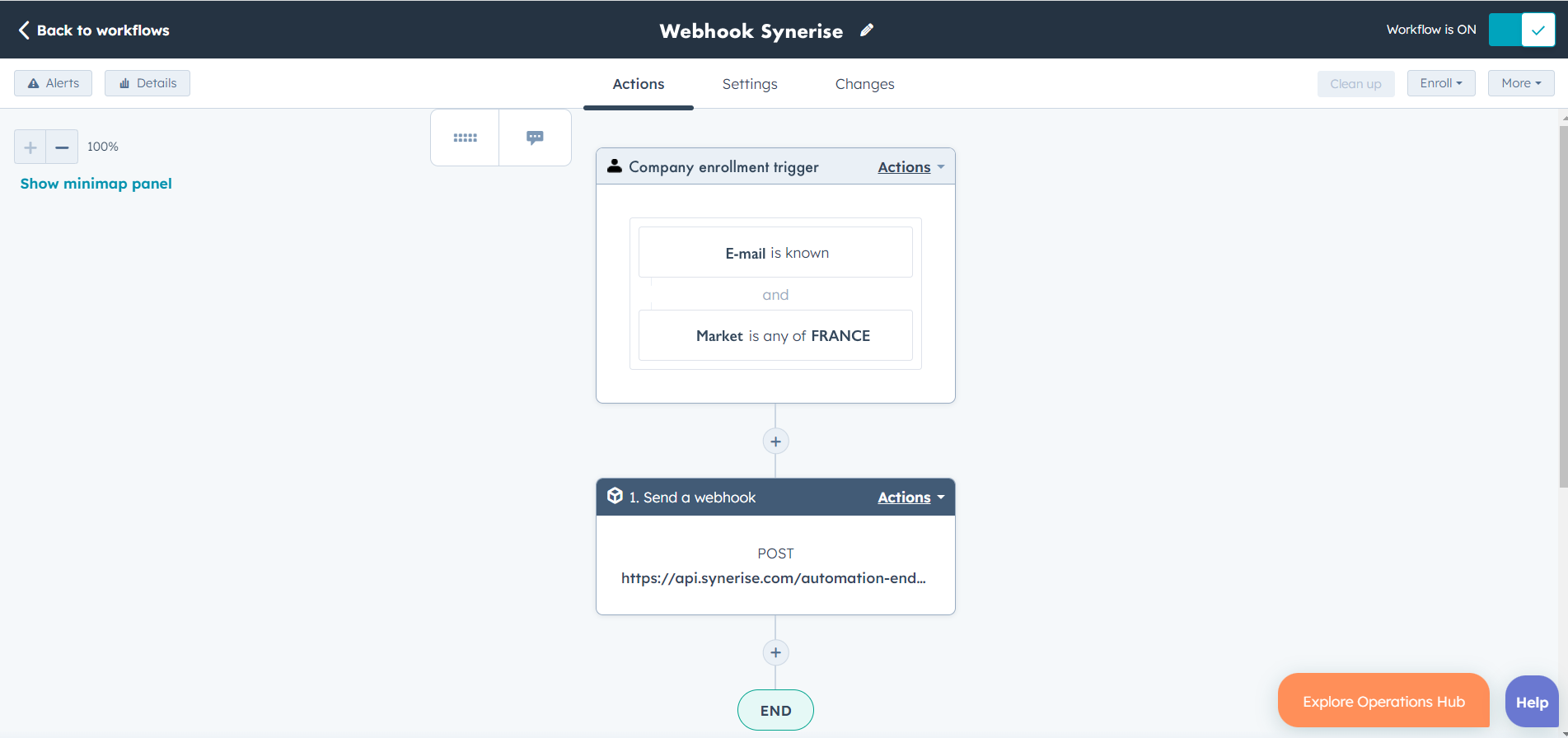Open Actions dropdown on Company enrollment trigger
Viewport: 1568px width, 738px height.
[x=910, y=166]
